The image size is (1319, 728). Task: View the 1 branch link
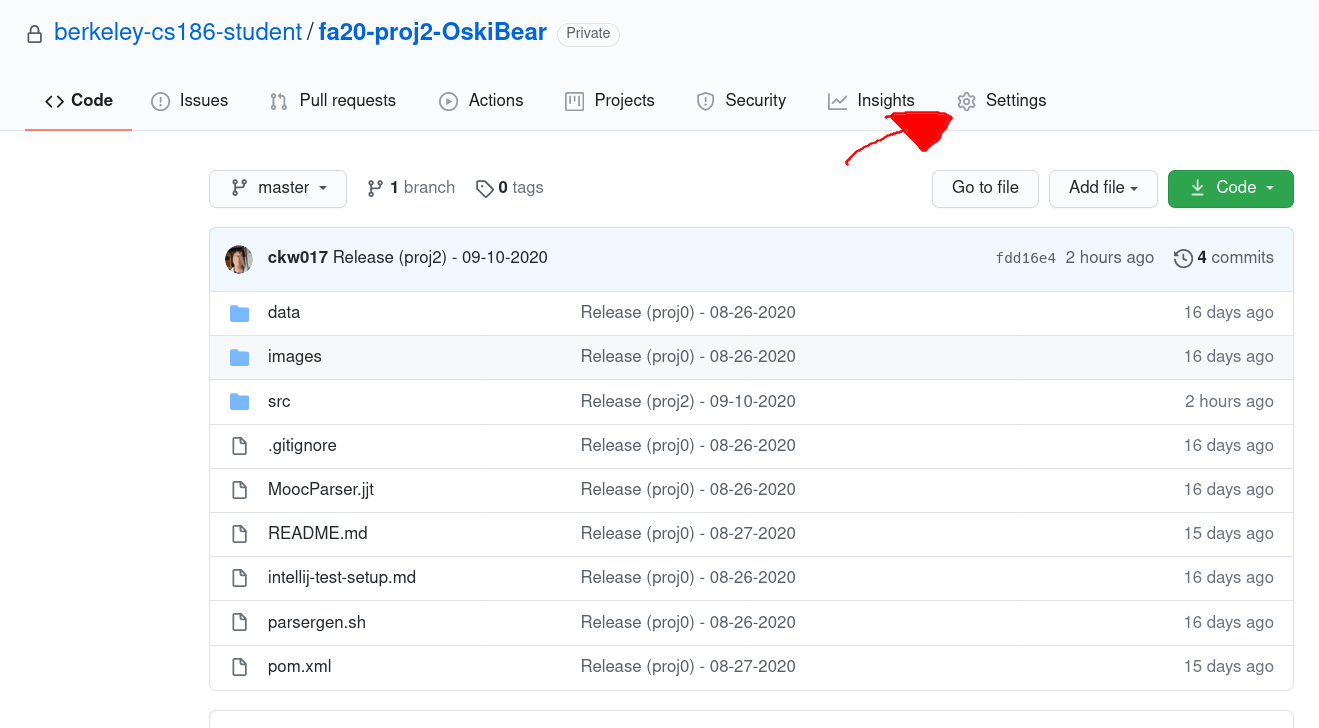[x=411, y=188]
